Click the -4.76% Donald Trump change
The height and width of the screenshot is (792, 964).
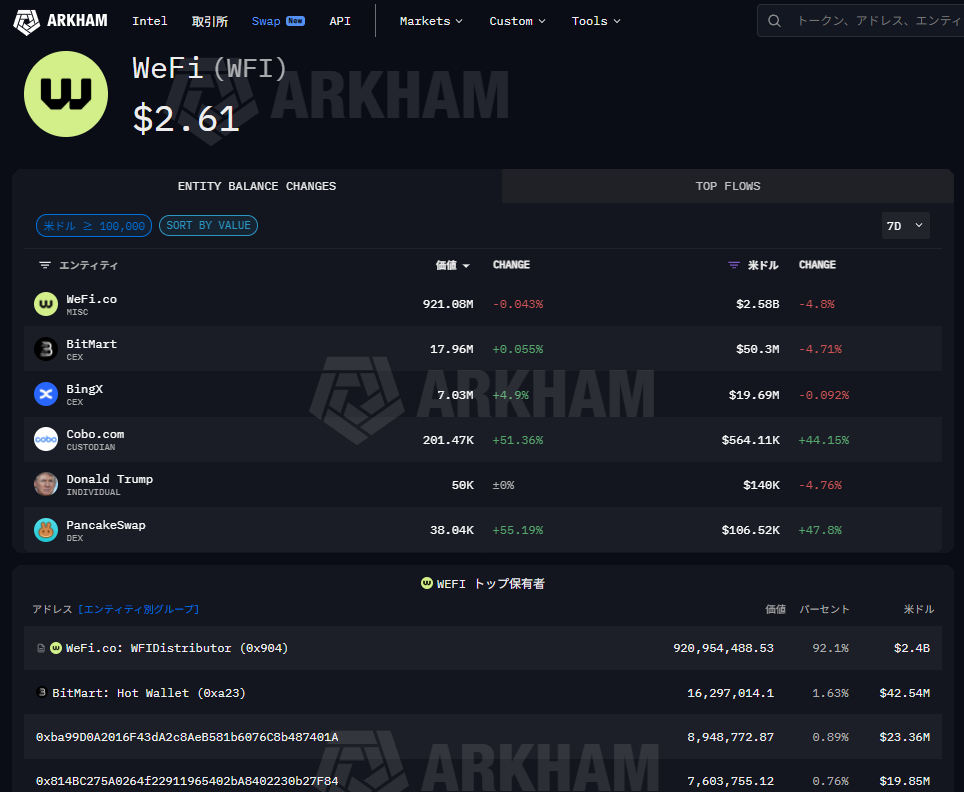[820, 485]
